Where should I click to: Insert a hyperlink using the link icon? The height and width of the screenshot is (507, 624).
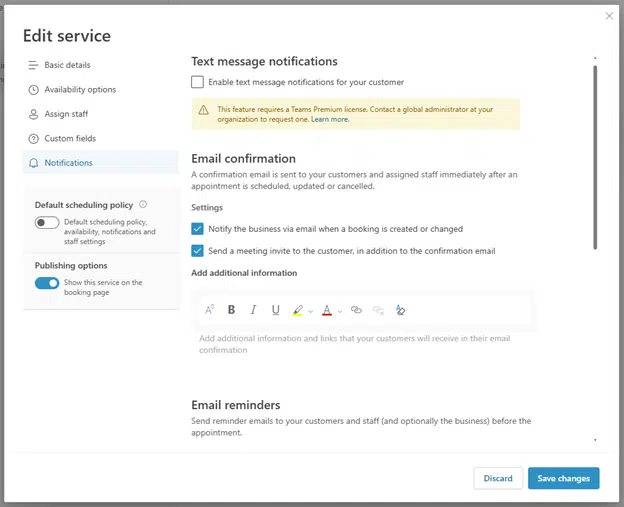pyautogui.click(x=356, y=310)
